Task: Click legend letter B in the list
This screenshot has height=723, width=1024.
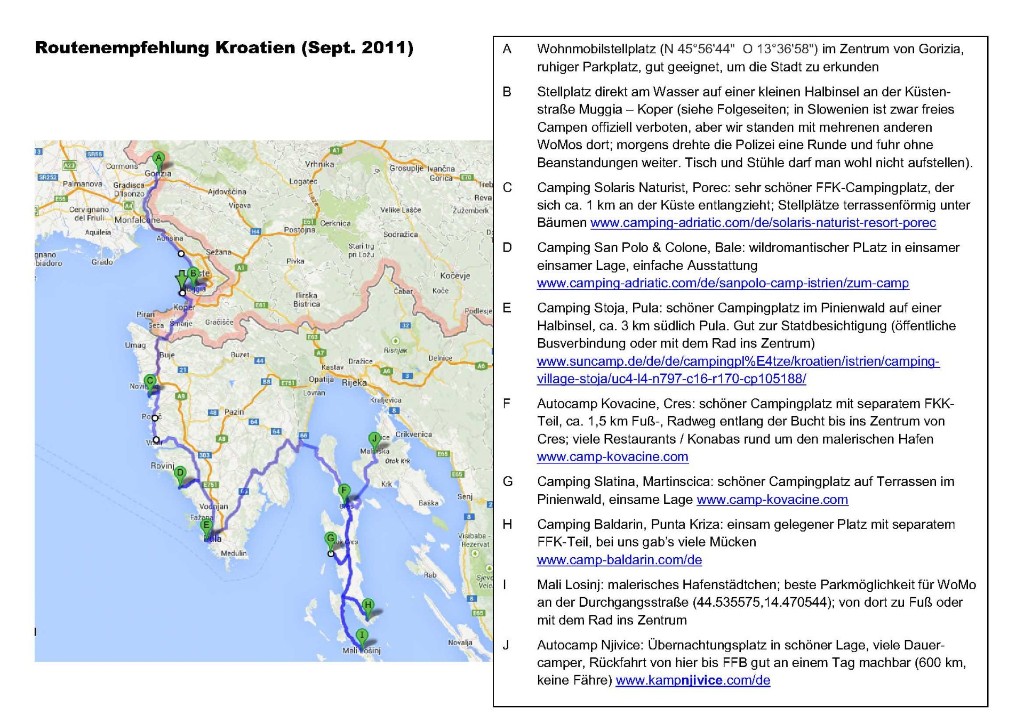Action: pyautogui.click(x=507, y=92)
